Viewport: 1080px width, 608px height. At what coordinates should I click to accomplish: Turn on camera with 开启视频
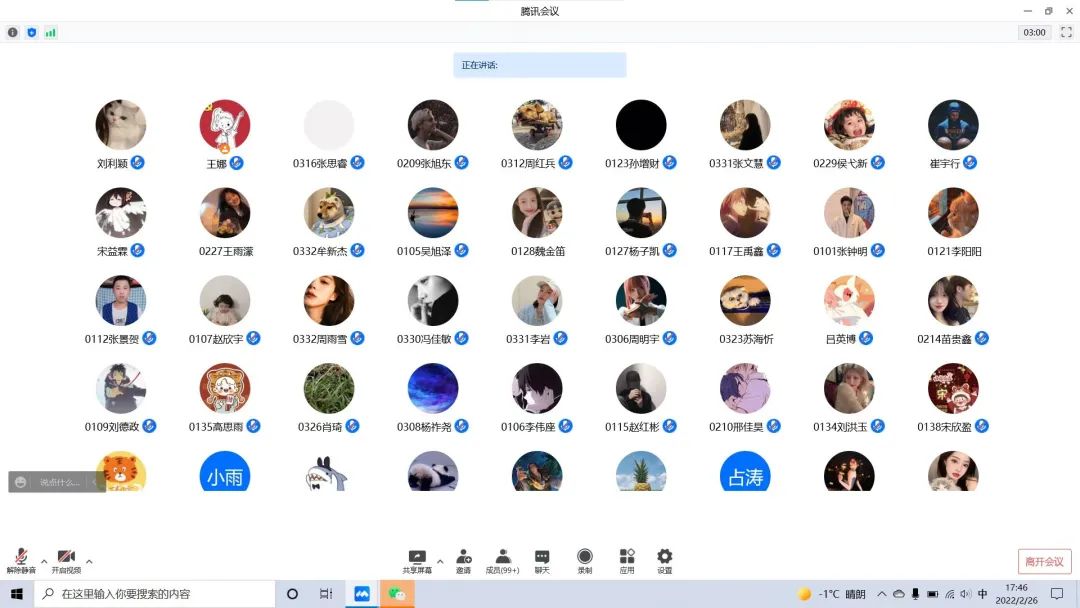[x=66, y=560]
